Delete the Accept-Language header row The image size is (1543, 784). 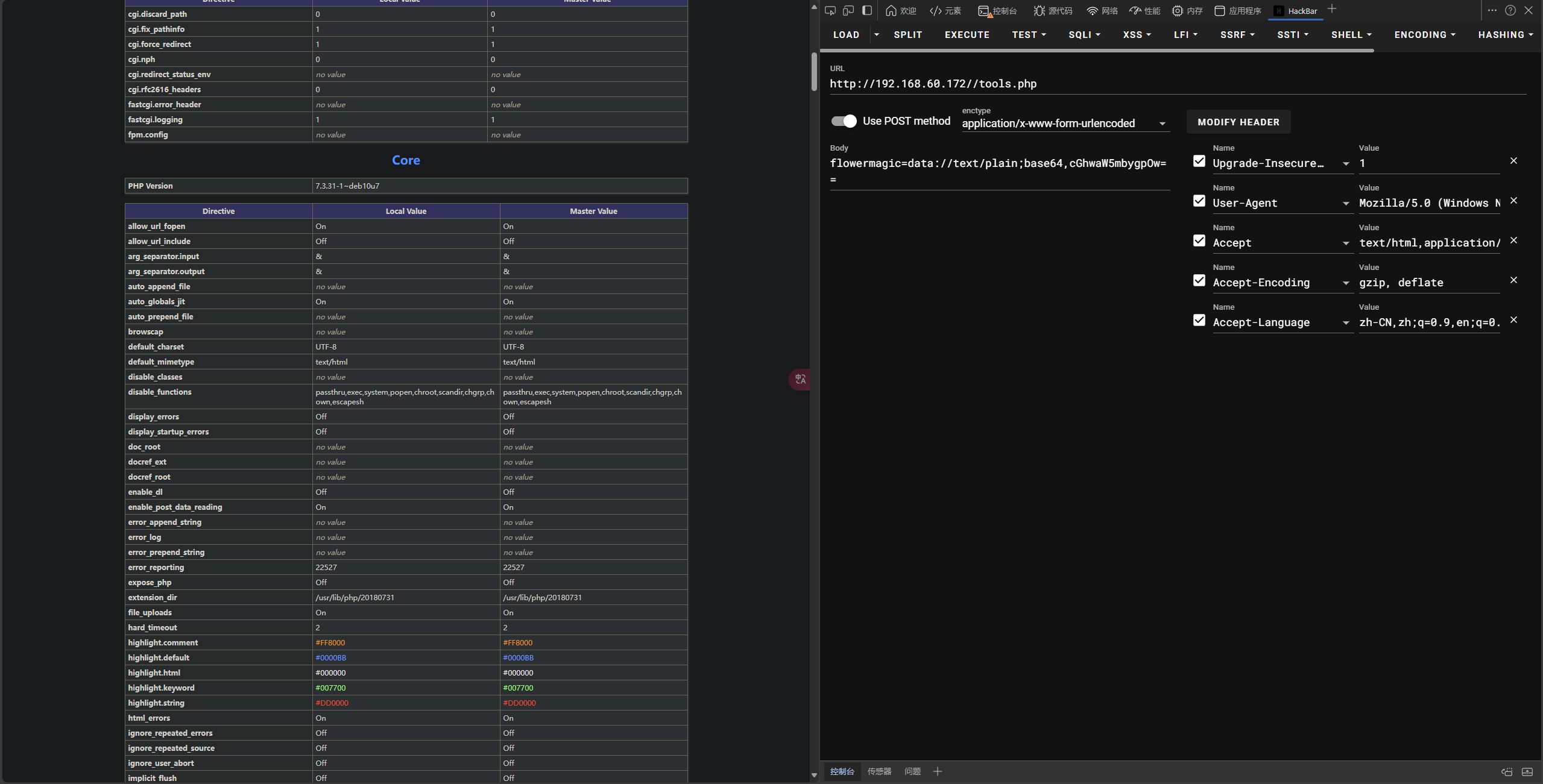[x=1513, y=320]
